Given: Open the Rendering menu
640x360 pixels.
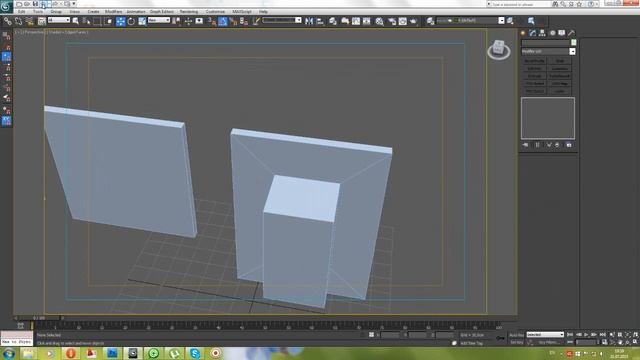Looking at the screenshot, I should [189, 12].
